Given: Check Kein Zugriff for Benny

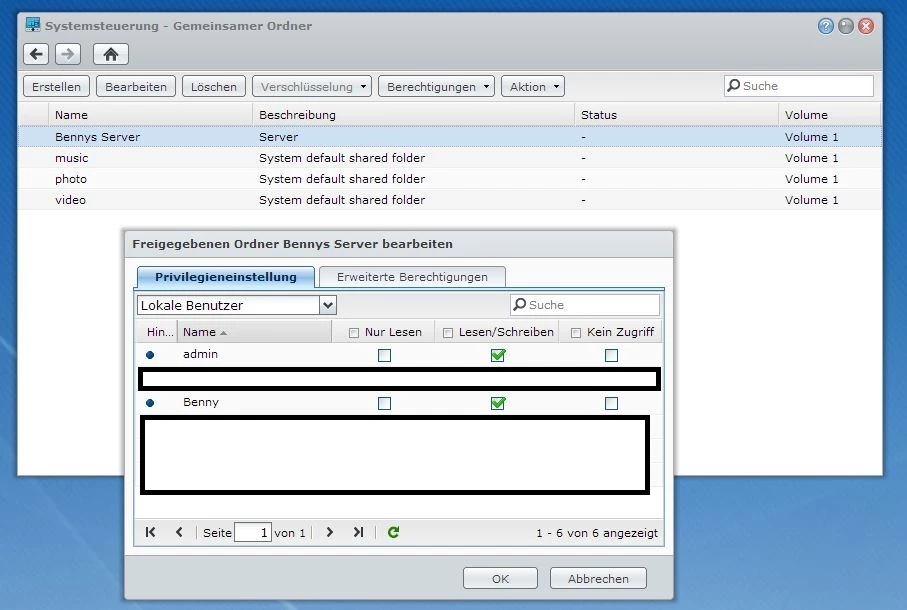Looking at the screenshot, I should point(611,403).
